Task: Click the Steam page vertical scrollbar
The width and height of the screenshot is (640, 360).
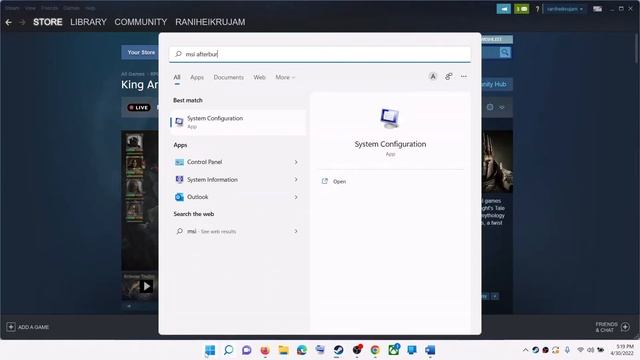Action: tap(637, 47)
